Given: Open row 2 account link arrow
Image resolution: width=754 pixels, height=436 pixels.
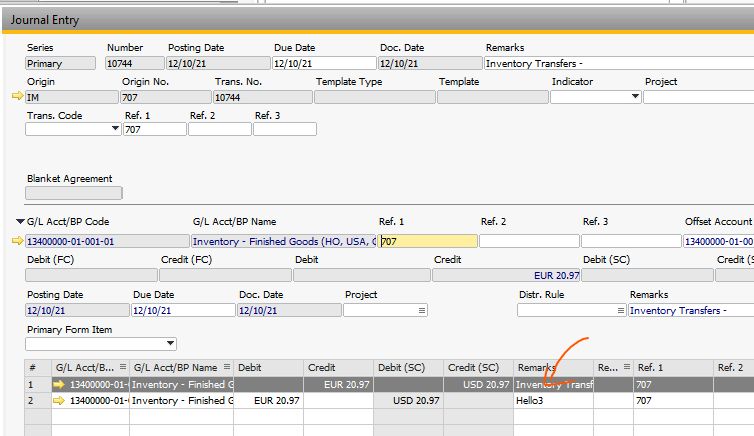Looking at the screenshot, I should [60, 400].
